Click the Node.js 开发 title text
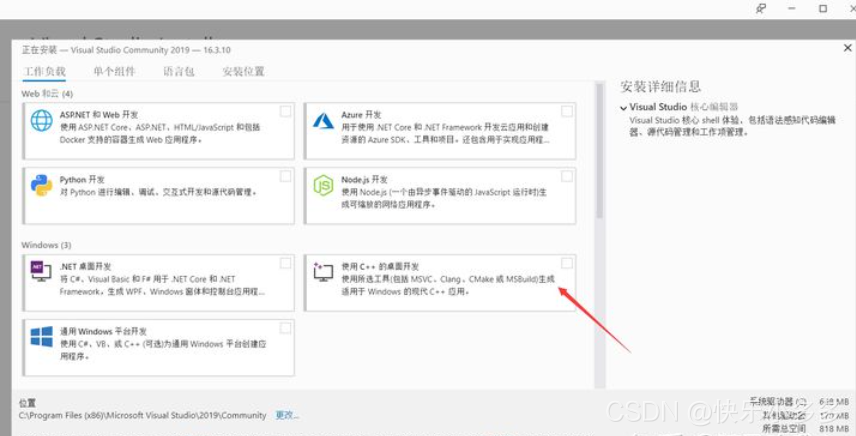Screen dimensions: 856x436 pyautogui.click(x=364, y=180)
